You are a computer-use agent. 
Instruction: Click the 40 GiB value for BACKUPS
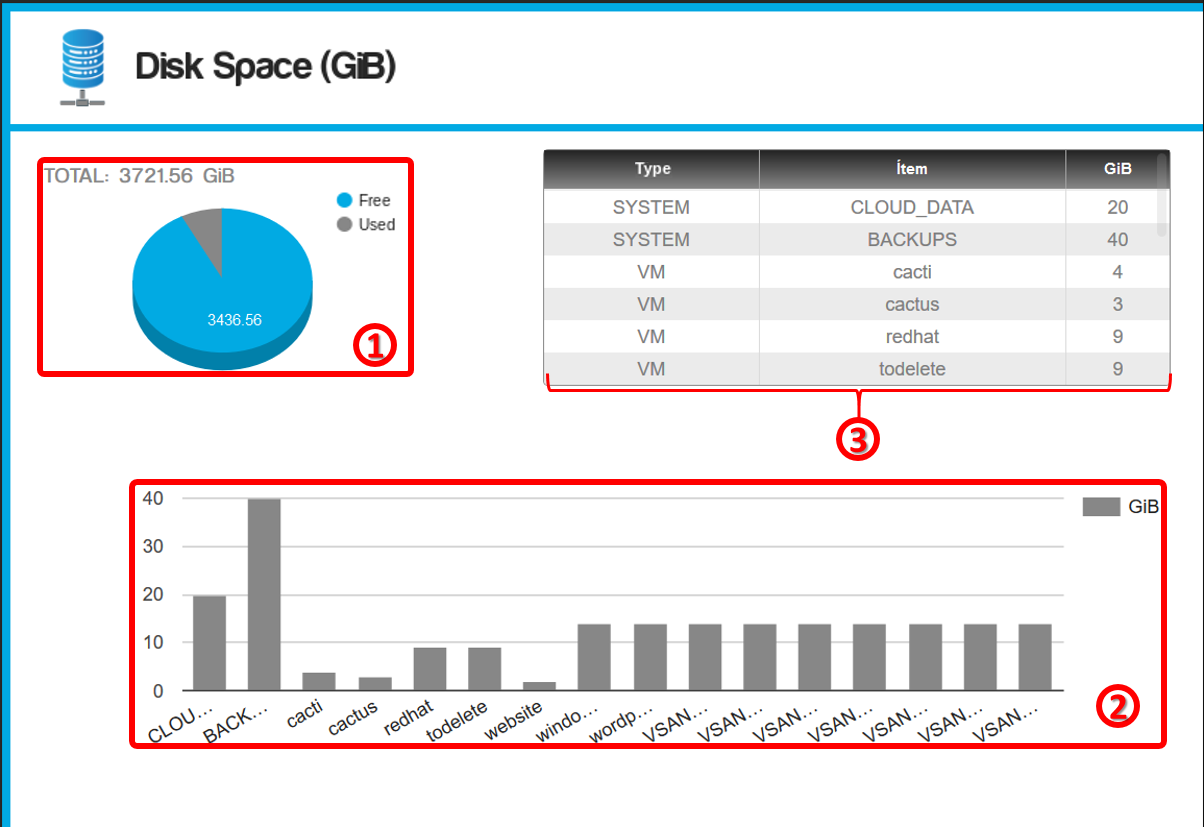(x=1117, y=240)
